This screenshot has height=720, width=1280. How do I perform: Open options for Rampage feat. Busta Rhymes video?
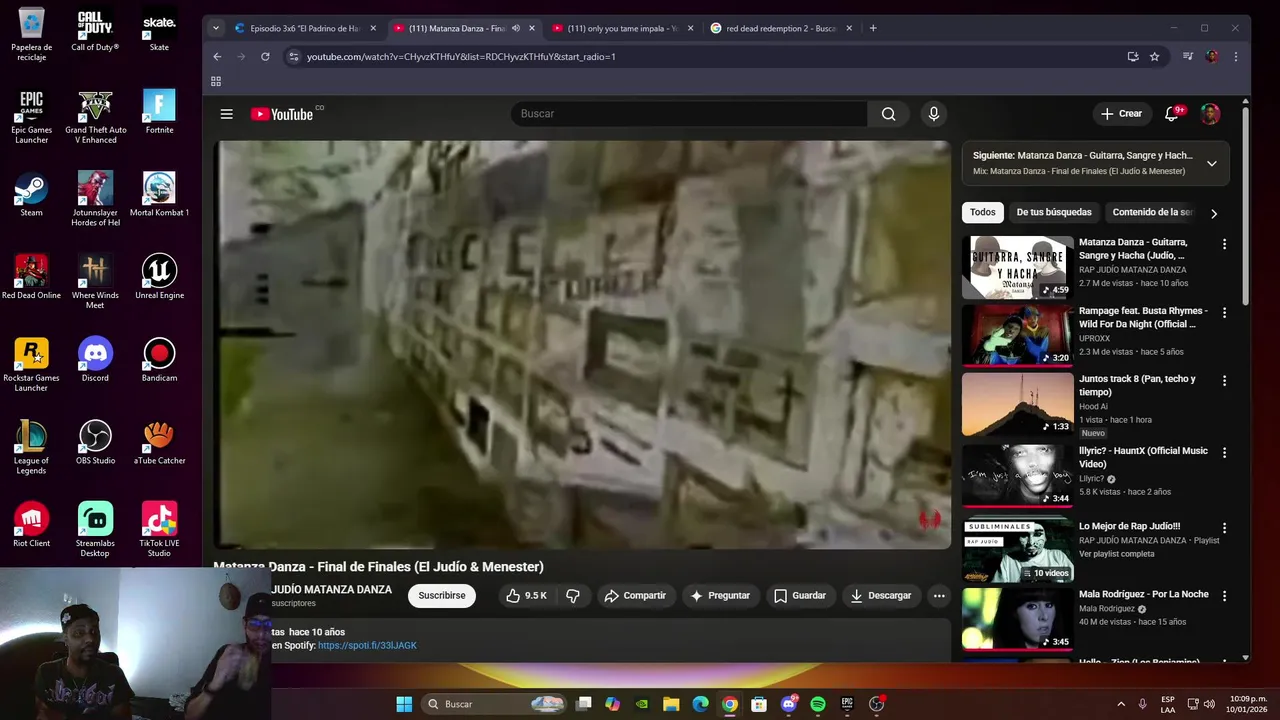(x=1224, y=313)
